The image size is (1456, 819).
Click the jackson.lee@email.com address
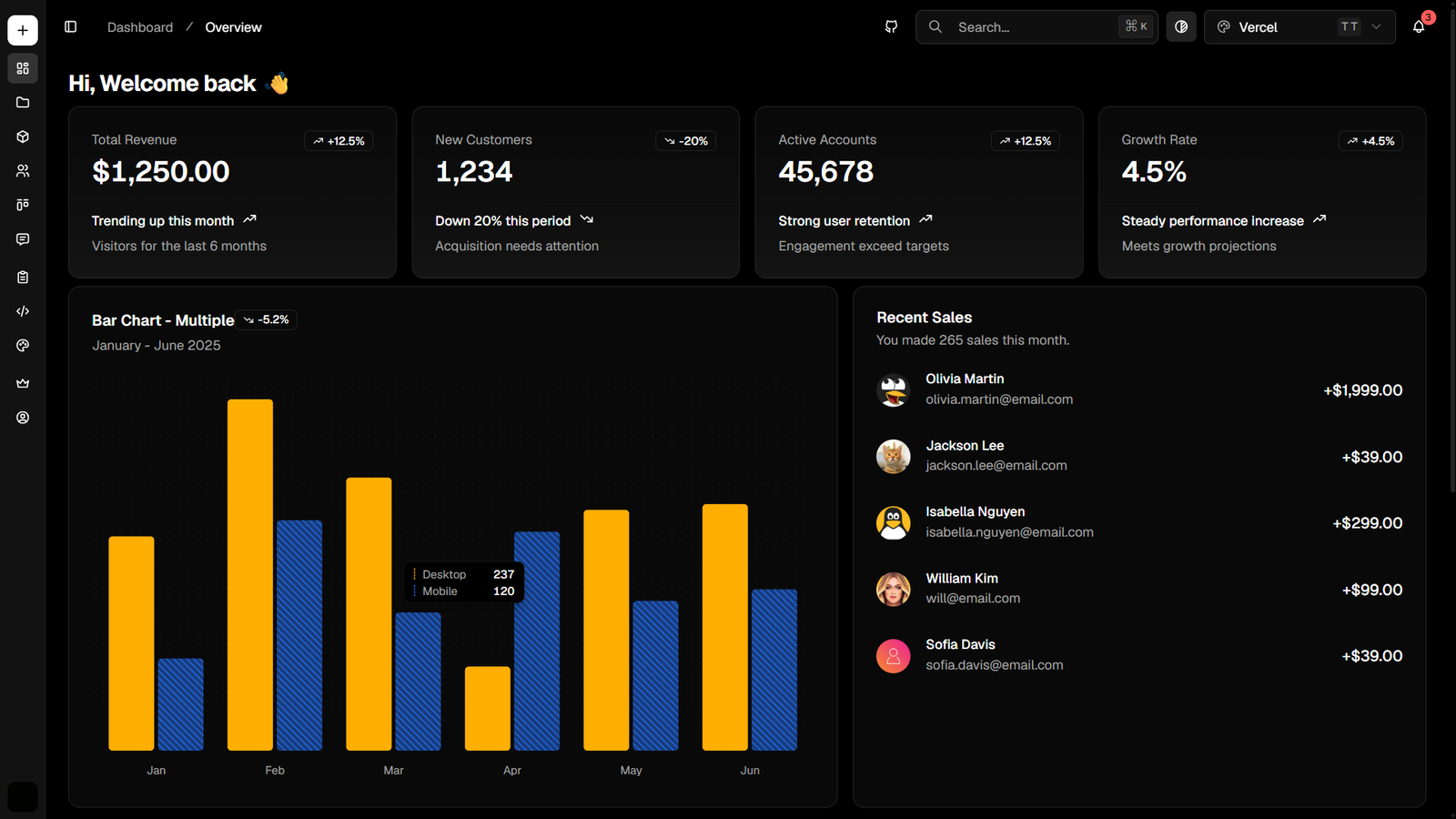pyautogui.click(x=996, y=465)
